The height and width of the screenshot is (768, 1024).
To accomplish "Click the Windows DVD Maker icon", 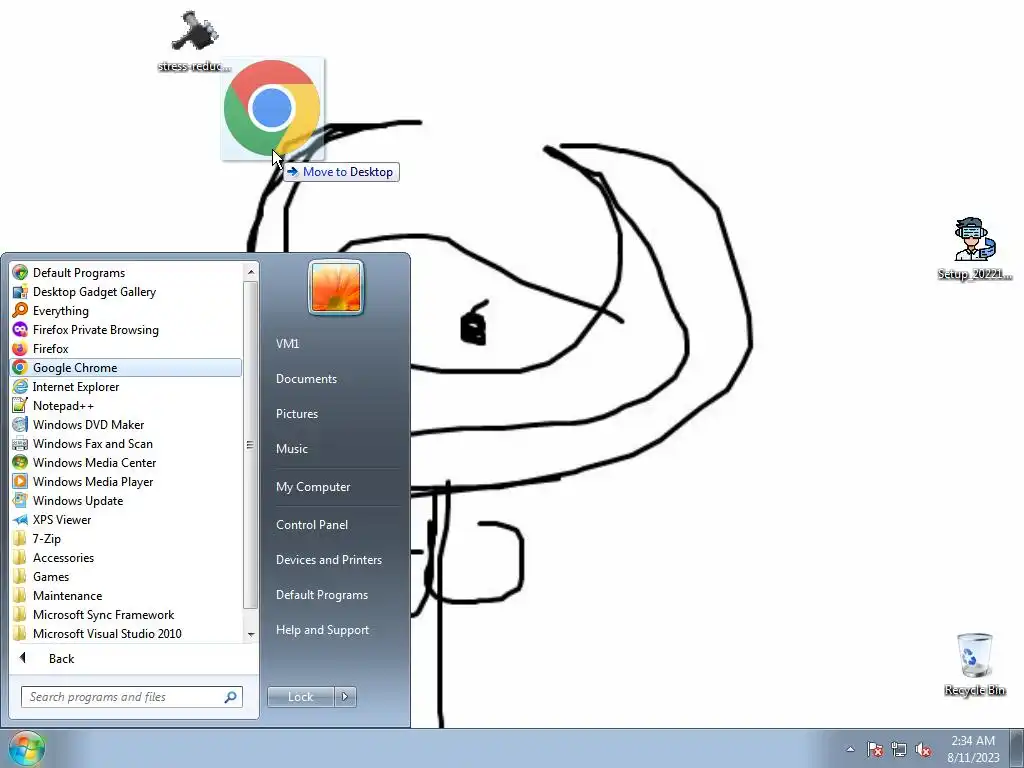I will click(x=20, y=424).
